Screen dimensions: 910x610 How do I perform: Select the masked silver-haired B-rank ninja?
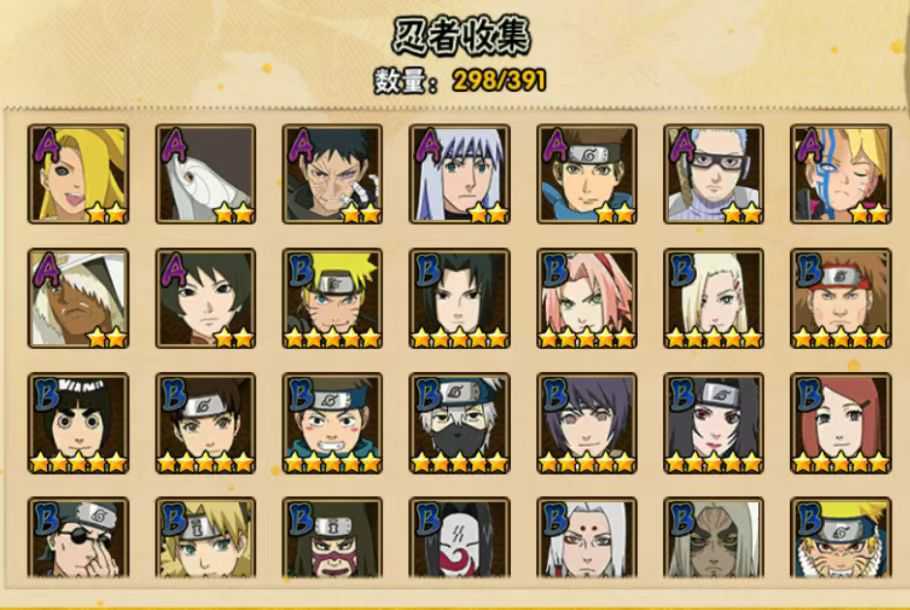pyautogui.click(x=459, y=423)
